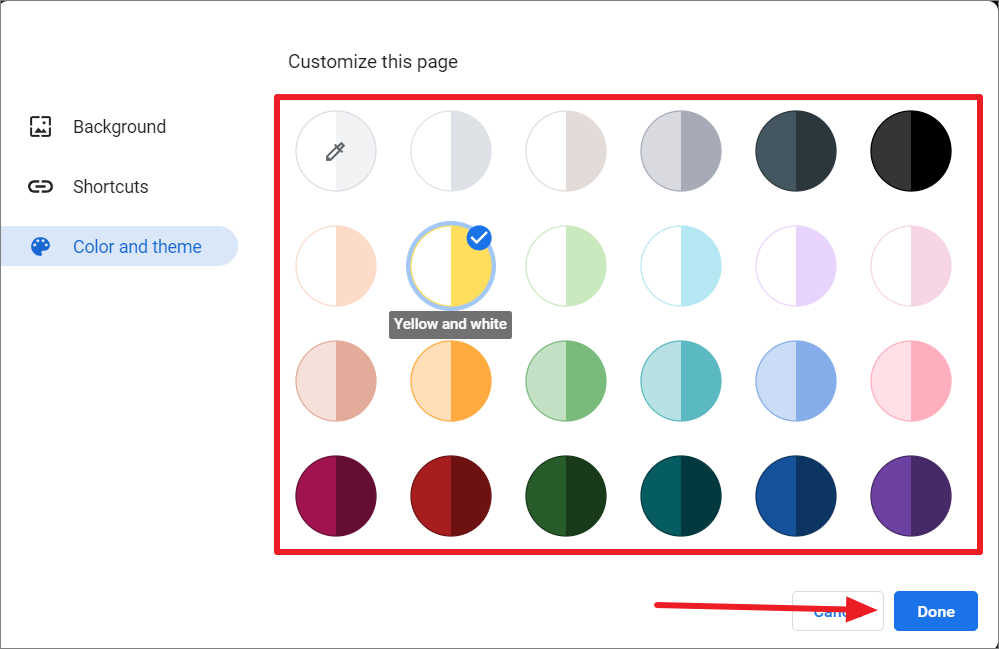Viewport: 999px width, 649px height.
Task: Select the cool gray theme swatch
Action: pos(681,151)
